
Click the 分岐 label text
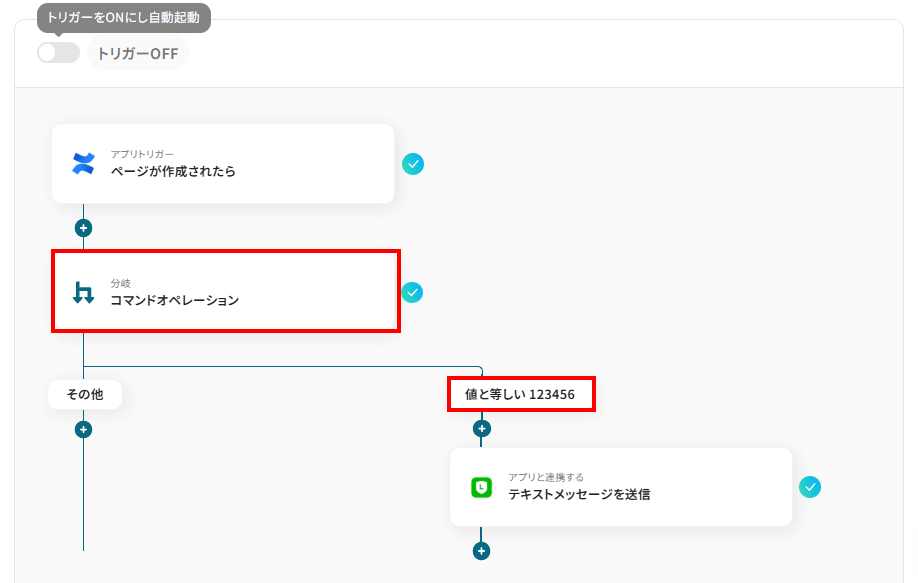click(121, 283)
